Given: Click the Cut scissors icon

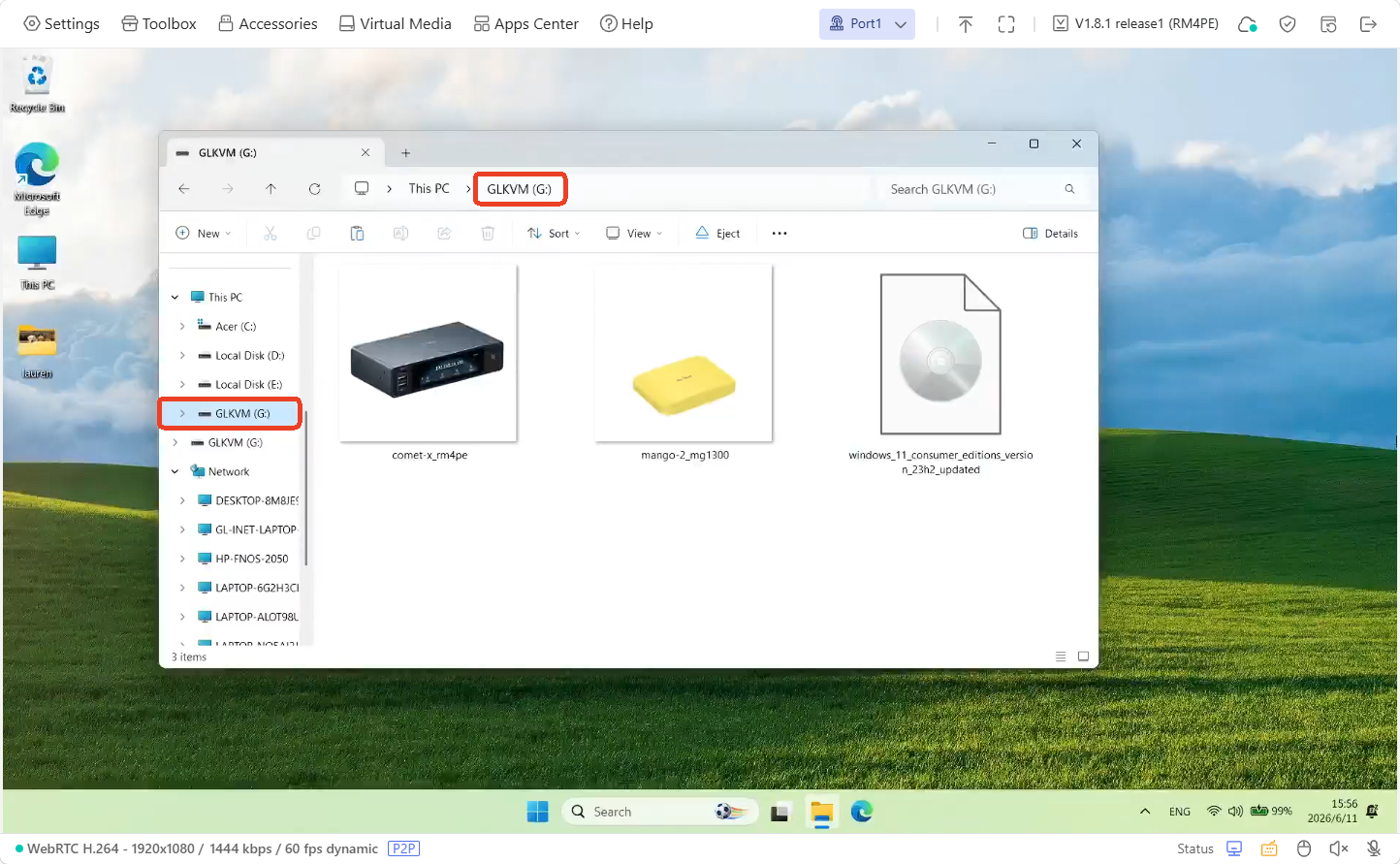Looking at the screenshot, I should [x=270, y=233].
